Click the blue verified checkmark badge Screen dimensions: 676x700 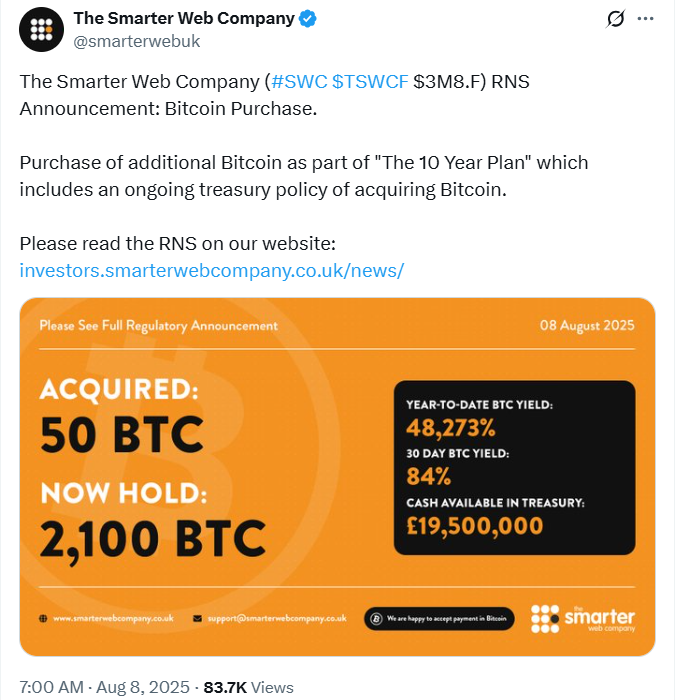[x=312, y=19]
